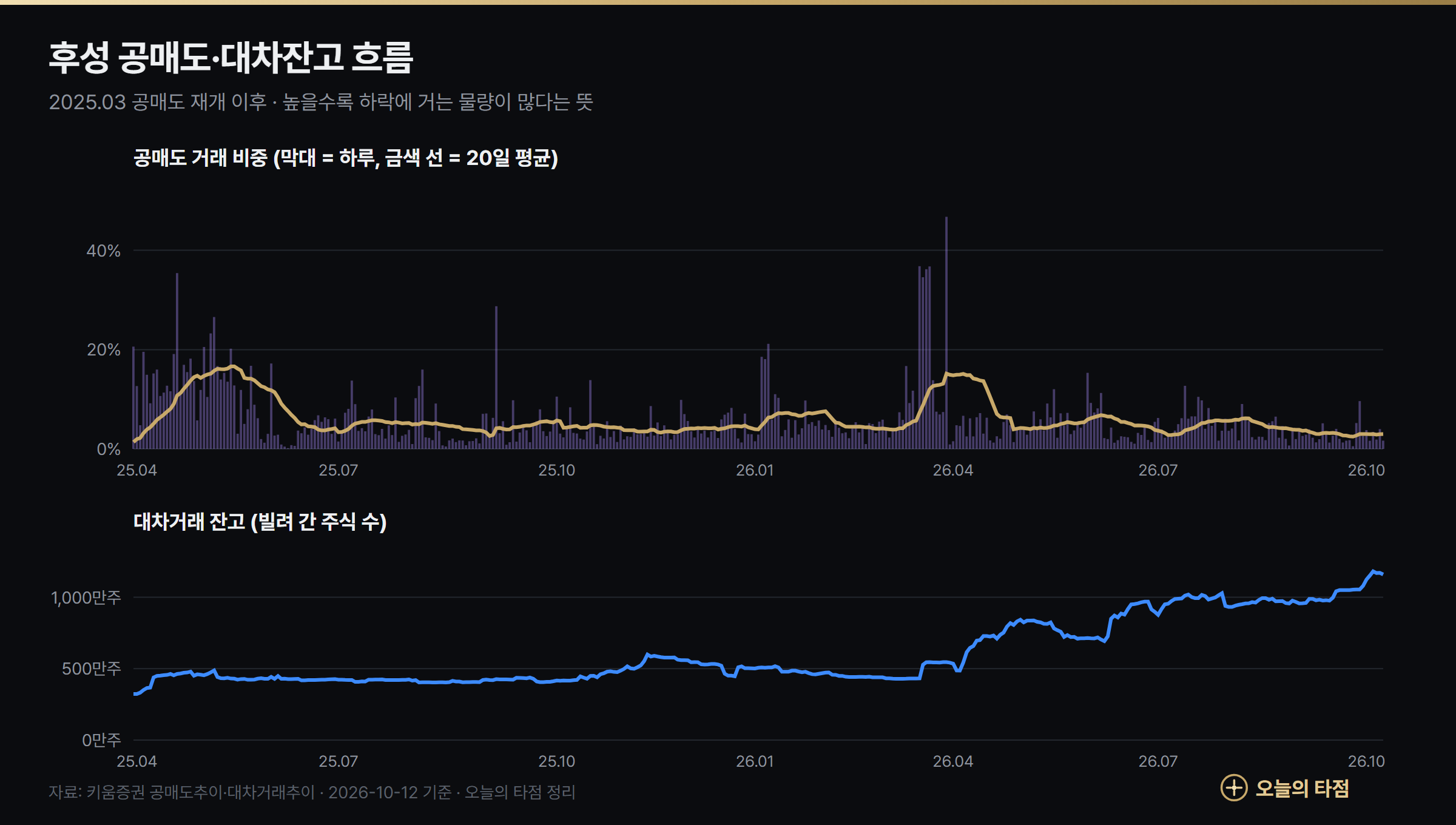Viewport: 1456px width, 825px height.
Task: Click 26.07 on the 공매도 거래 비중 chart axis
Action: (x=1158, y=470)
